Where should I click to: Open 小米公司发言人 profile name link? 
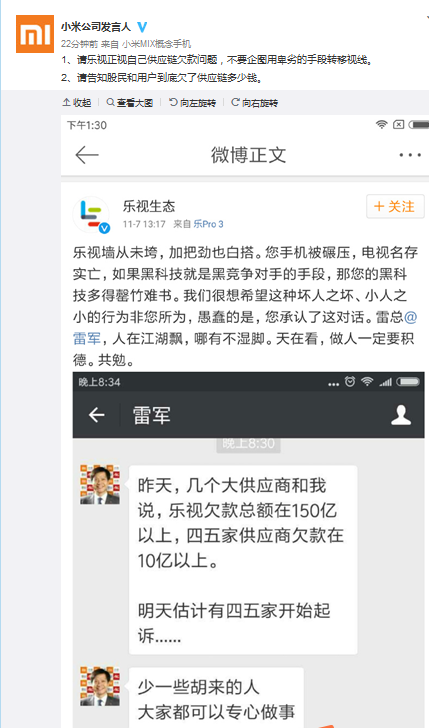coord(96,27)
